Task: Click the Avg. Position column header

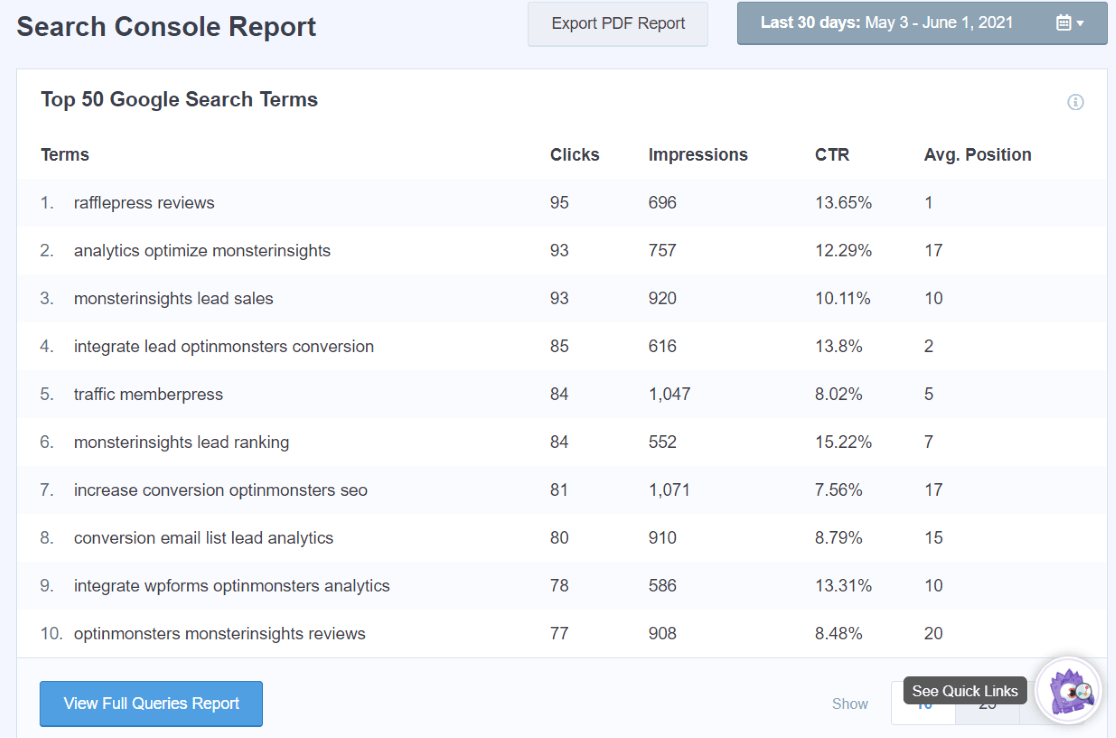Action: point(977,154)
